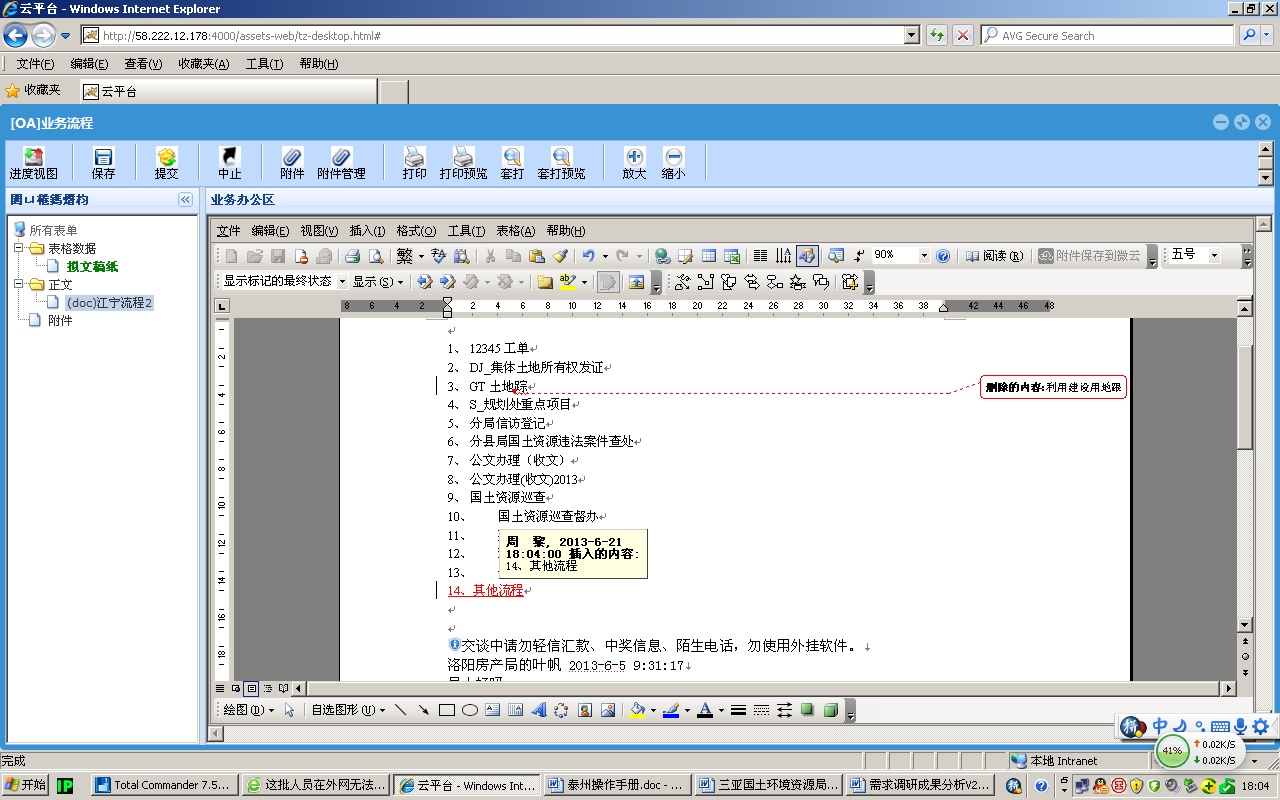Apply the blue line color
The width and height of the screenshot is (1280, 800).
pos(670,710)
